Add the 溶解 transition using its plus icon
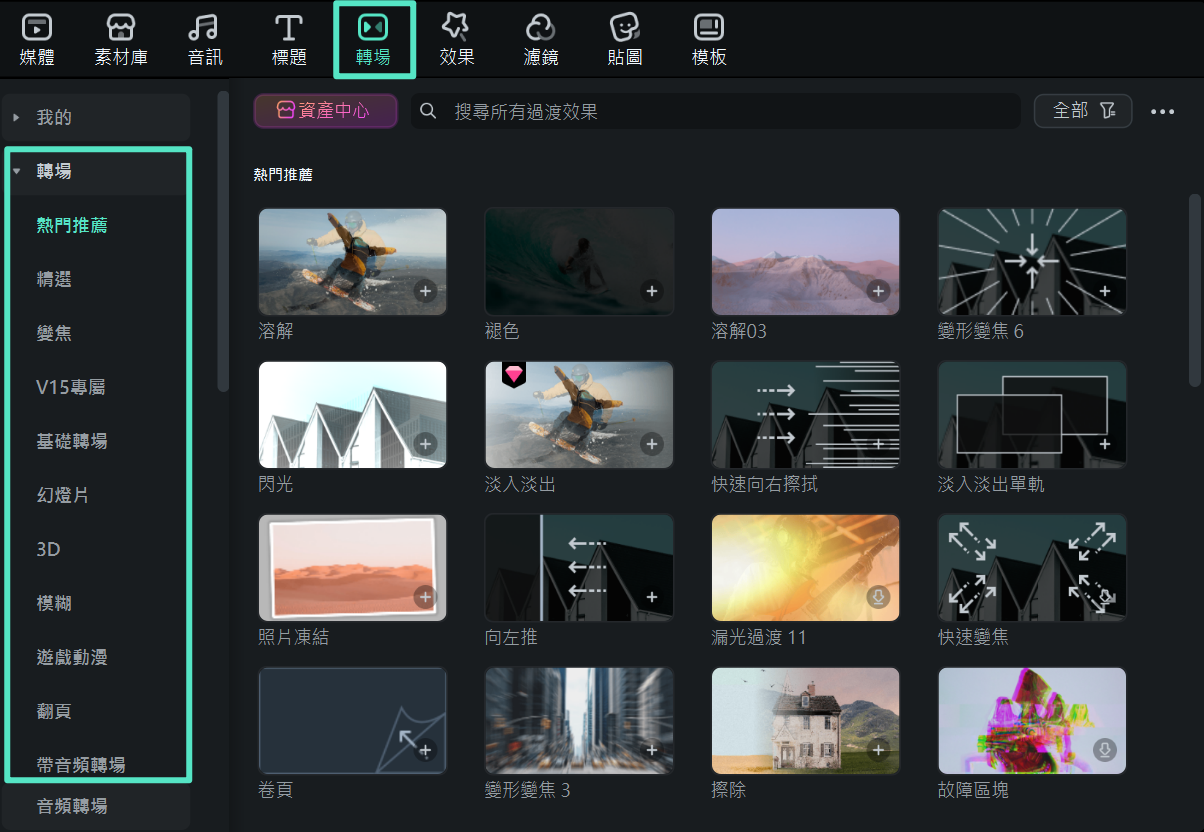The width and height of the screenshot is (1204, 832). point(425,291)
